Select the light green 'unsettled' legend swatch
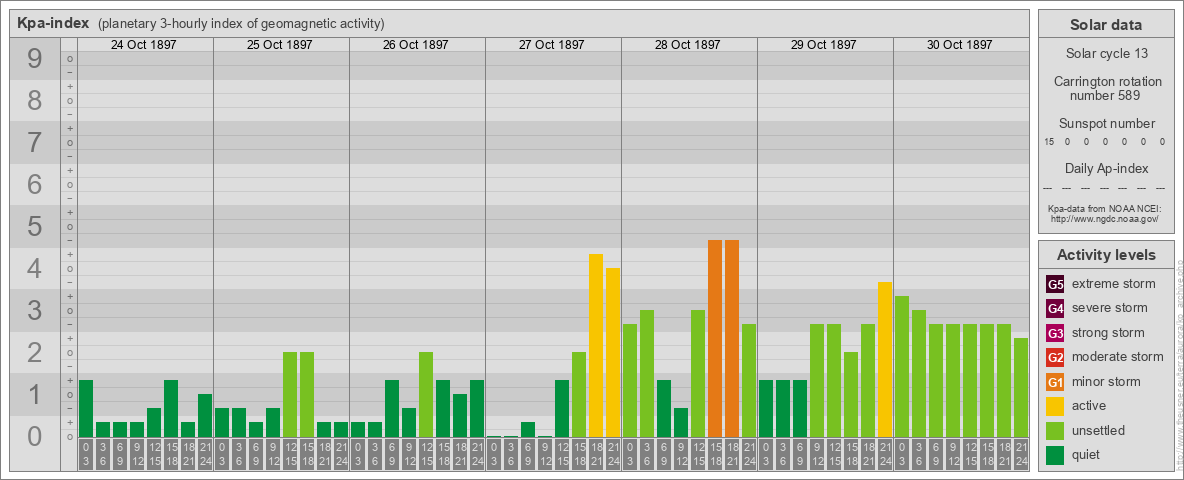Viewport: 1184px width, 480px height. [x=1055, y=430]
